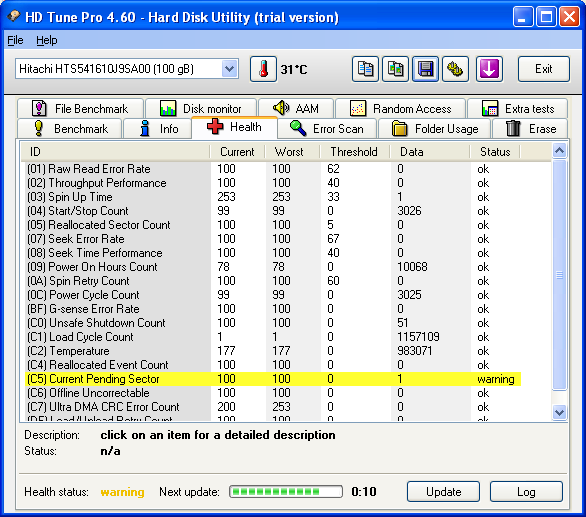
Task: Click the warning status in the C5 row
Action: 496,379
